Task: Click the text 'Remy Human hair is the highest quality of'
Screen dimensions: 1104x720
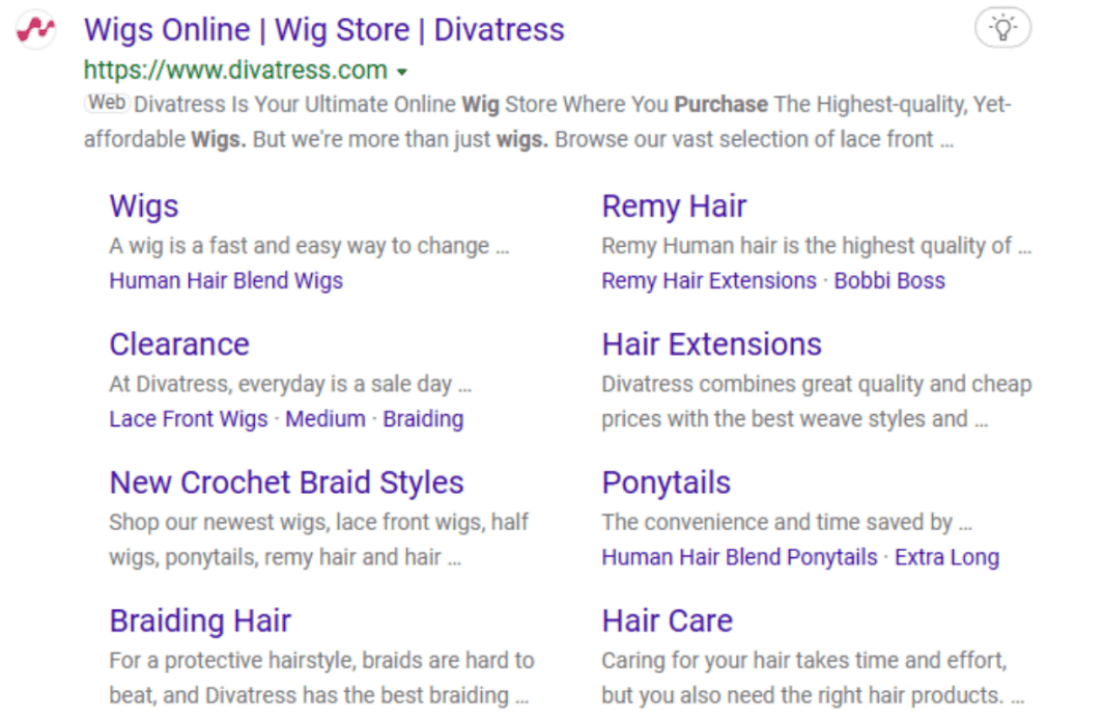Action: click(x=807, y=246)
